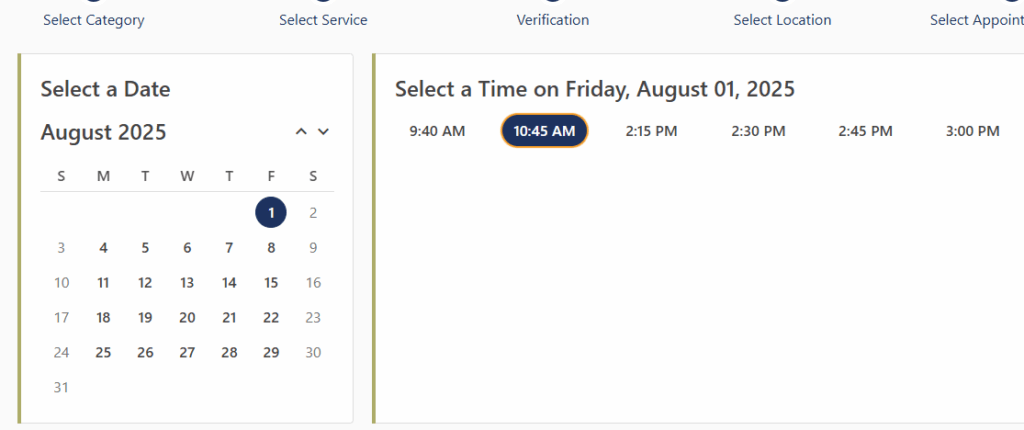Choose the 2:45 PM time slot
This screenshot has width=1024, height=430.
coord(865,131)
